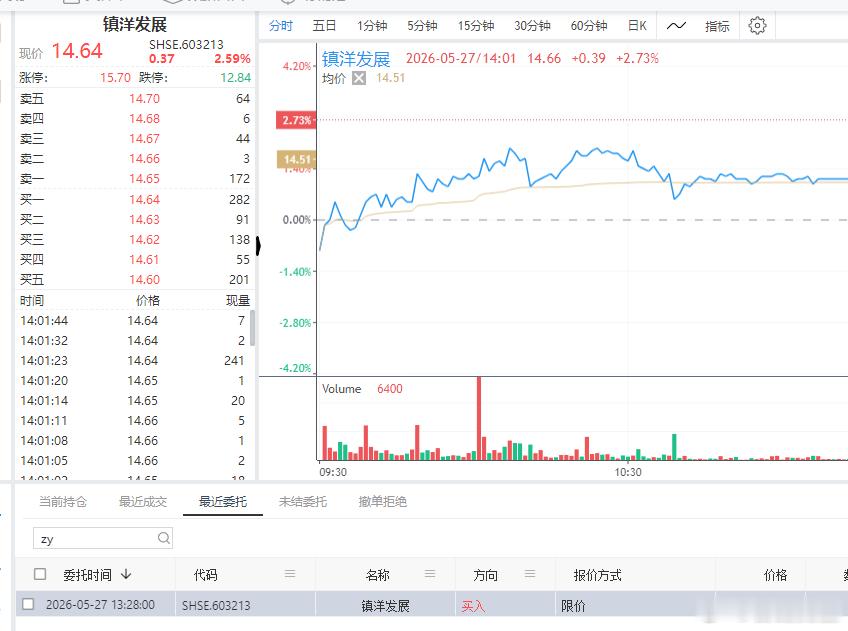The width and height of the screenshot is (848, 631).
Task: Click 价格 column header in orders table
Action: pyautogui.click(x=776, y=575)
